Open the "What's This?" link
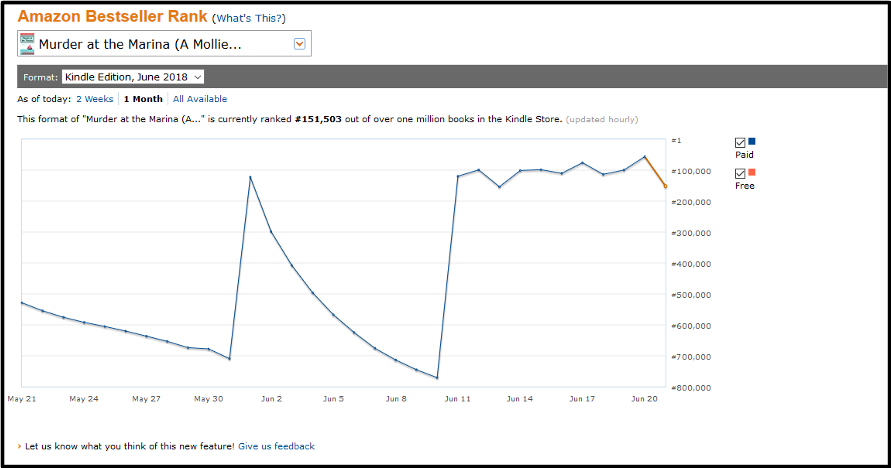Screen dimensions: 891x468 click(249, 18)
